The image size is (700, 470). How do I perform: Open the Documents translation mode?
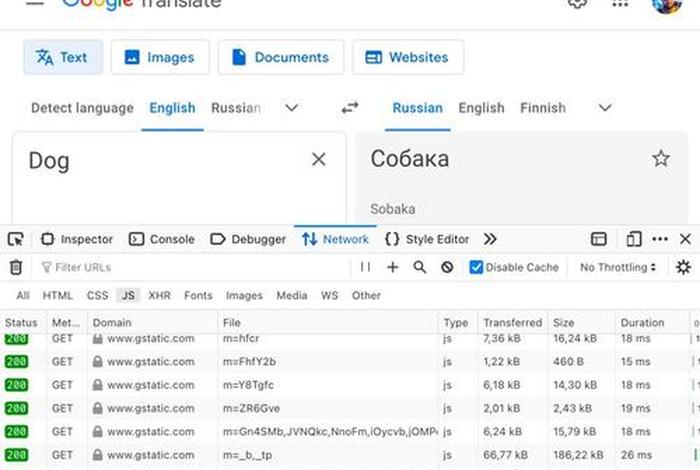point(281,57)
